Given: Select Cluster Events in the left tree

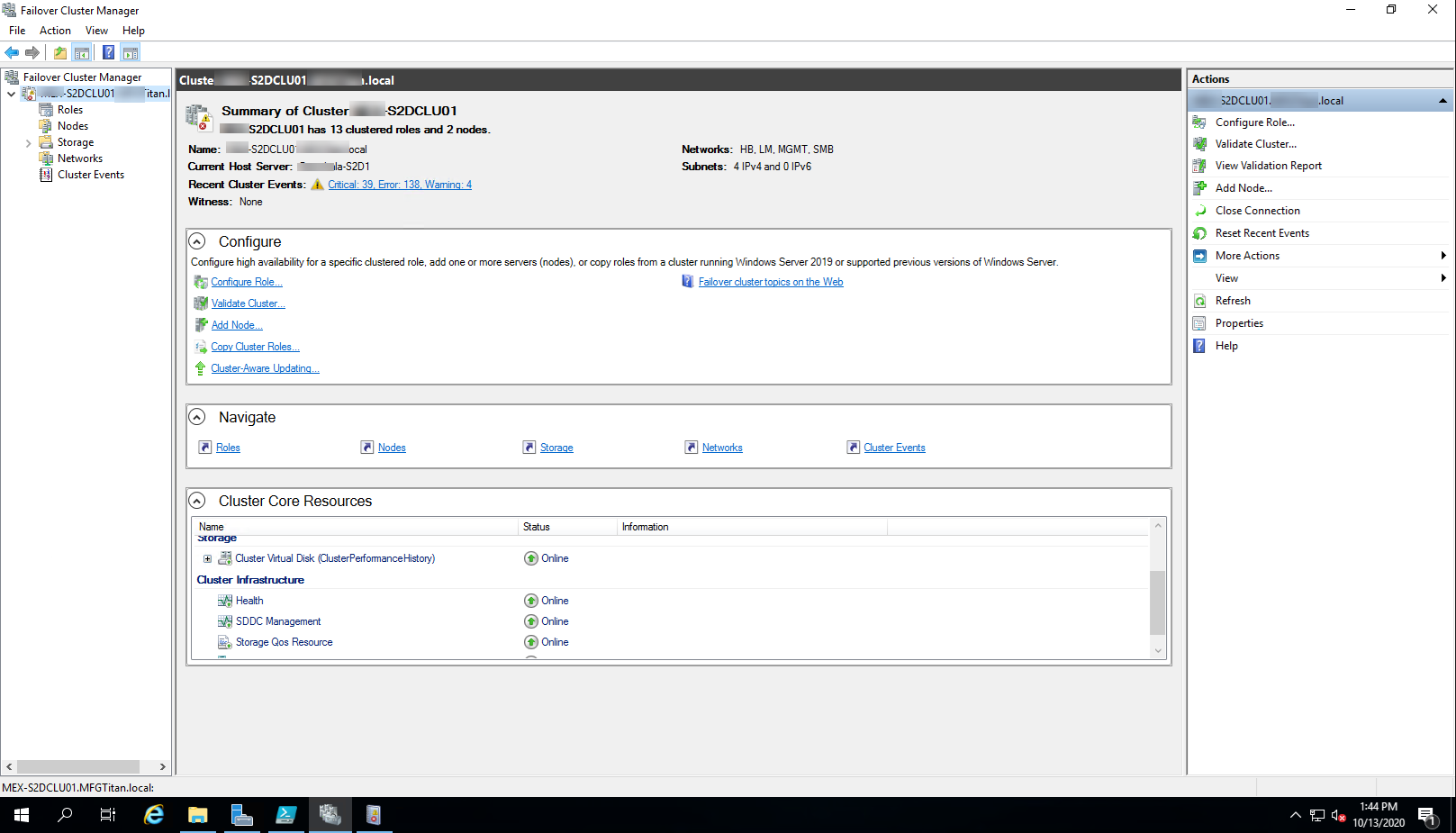Looking at the screenshot, I should tap(91, 175).
